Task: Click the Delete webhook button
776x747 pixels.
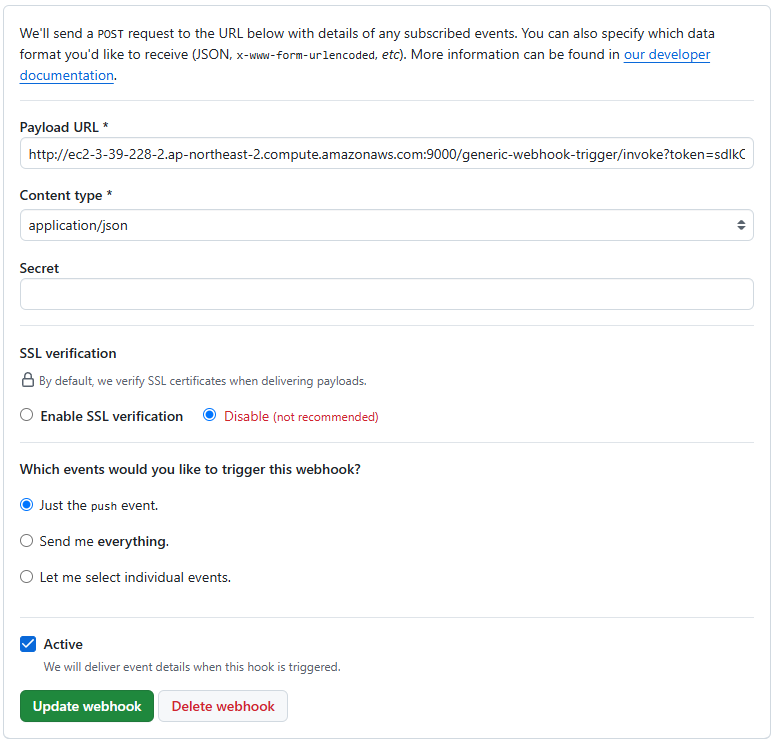Action: 223,706
